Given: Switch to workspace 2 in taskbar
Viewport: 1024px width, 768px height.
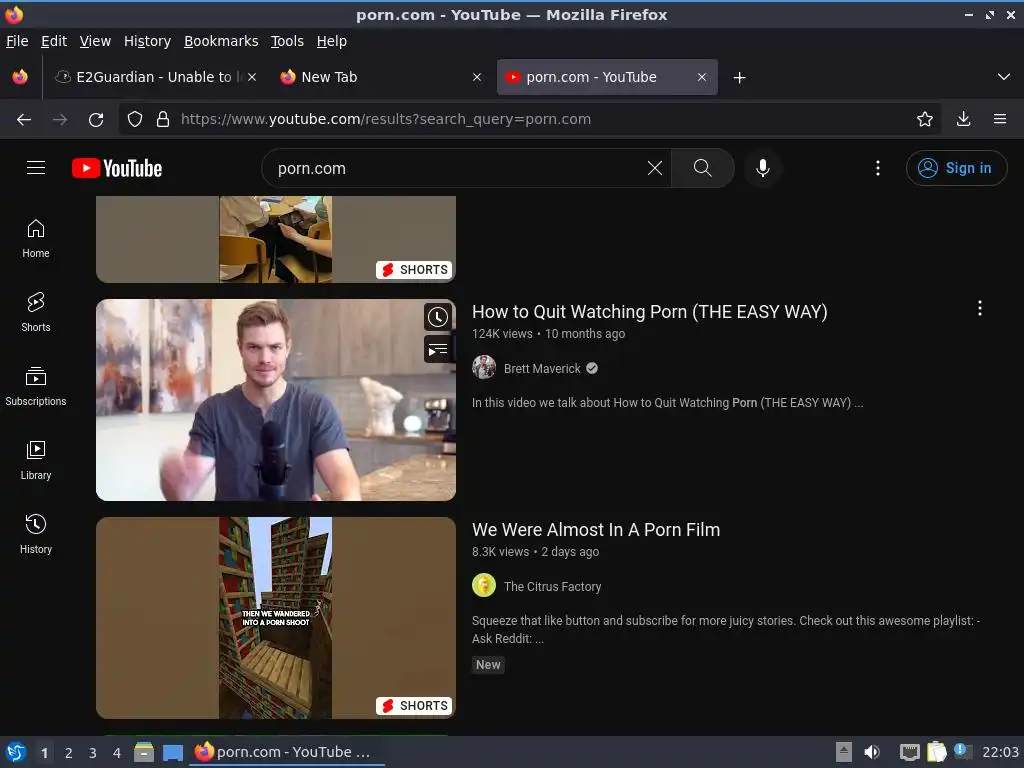Looking at the screenshot, I should tap(69, 753).
